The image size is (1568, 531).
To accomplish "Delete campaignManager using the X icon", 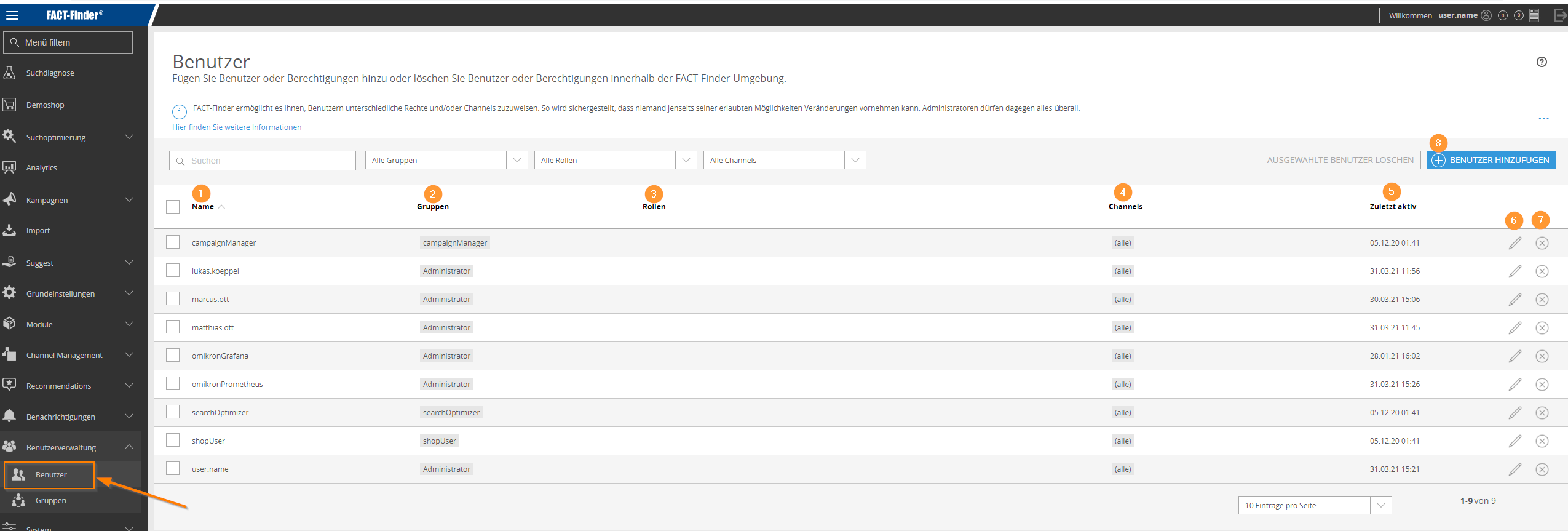I will (1542, 243).
